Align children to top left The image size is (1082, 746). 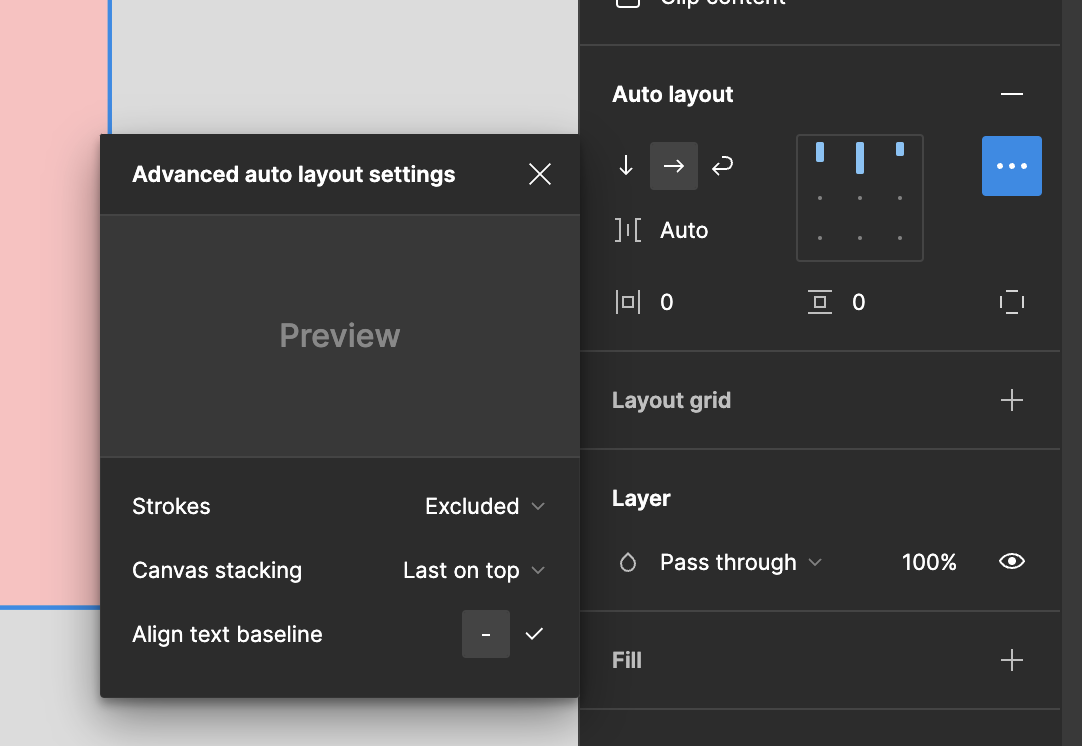(x=820, y=152)
